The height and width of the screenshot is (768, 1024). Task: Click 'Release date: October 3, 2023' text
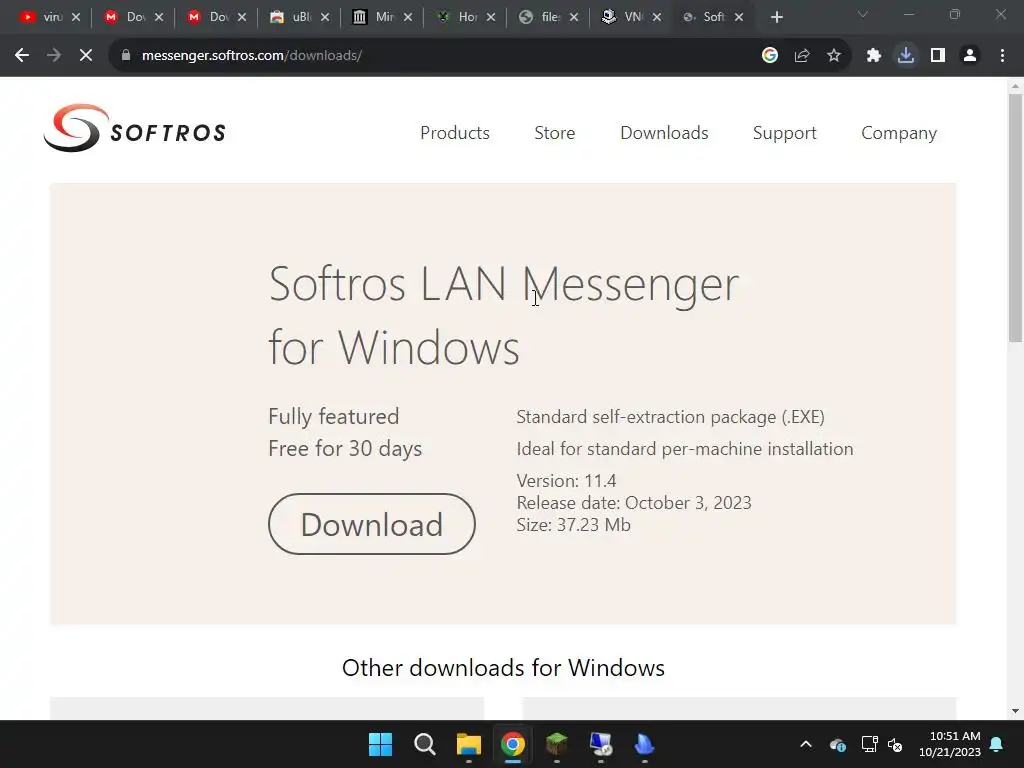[633, 503]
